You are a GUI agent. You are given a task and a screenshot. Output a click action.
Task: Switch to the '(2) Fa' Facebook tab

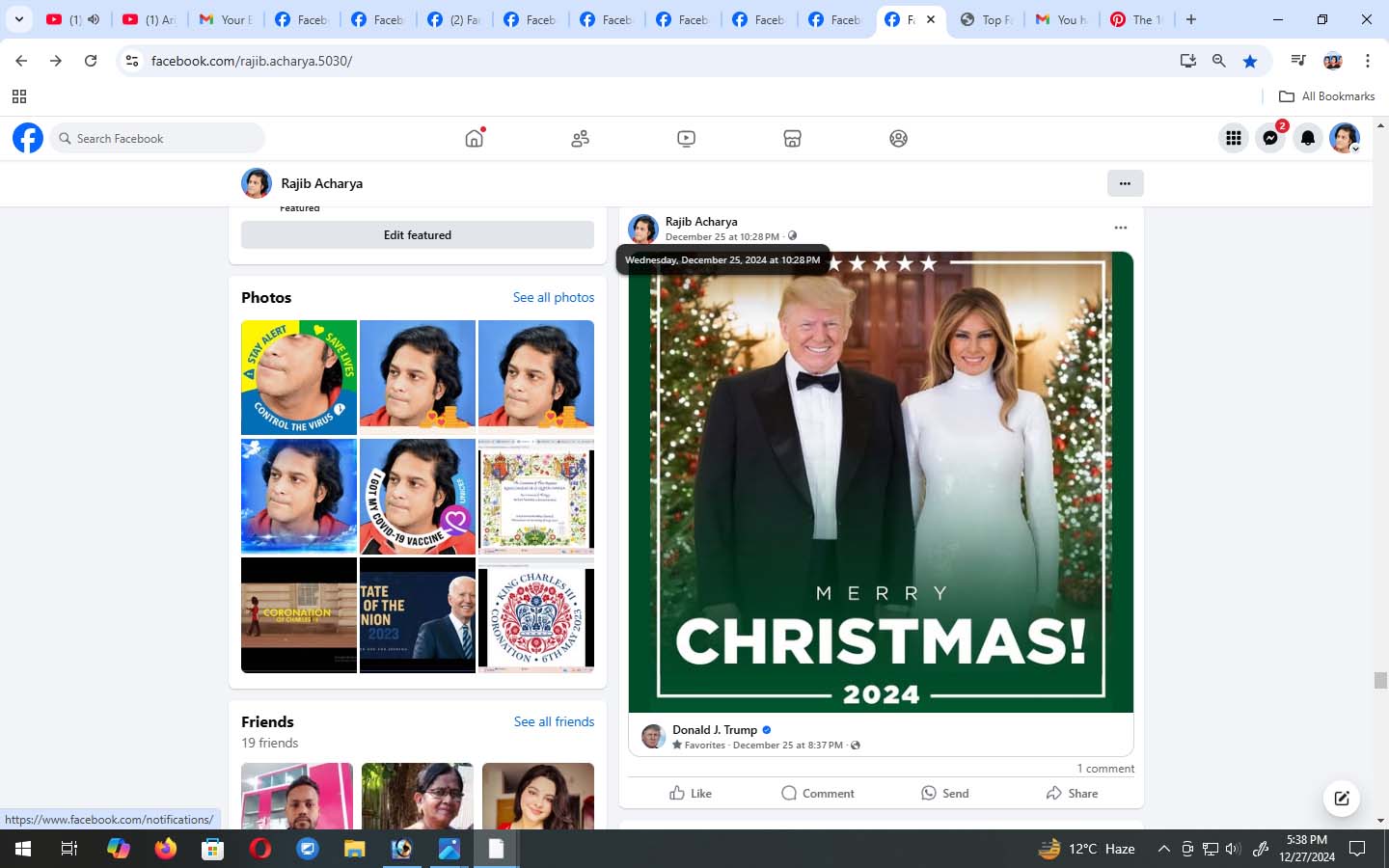coord(454,19)
